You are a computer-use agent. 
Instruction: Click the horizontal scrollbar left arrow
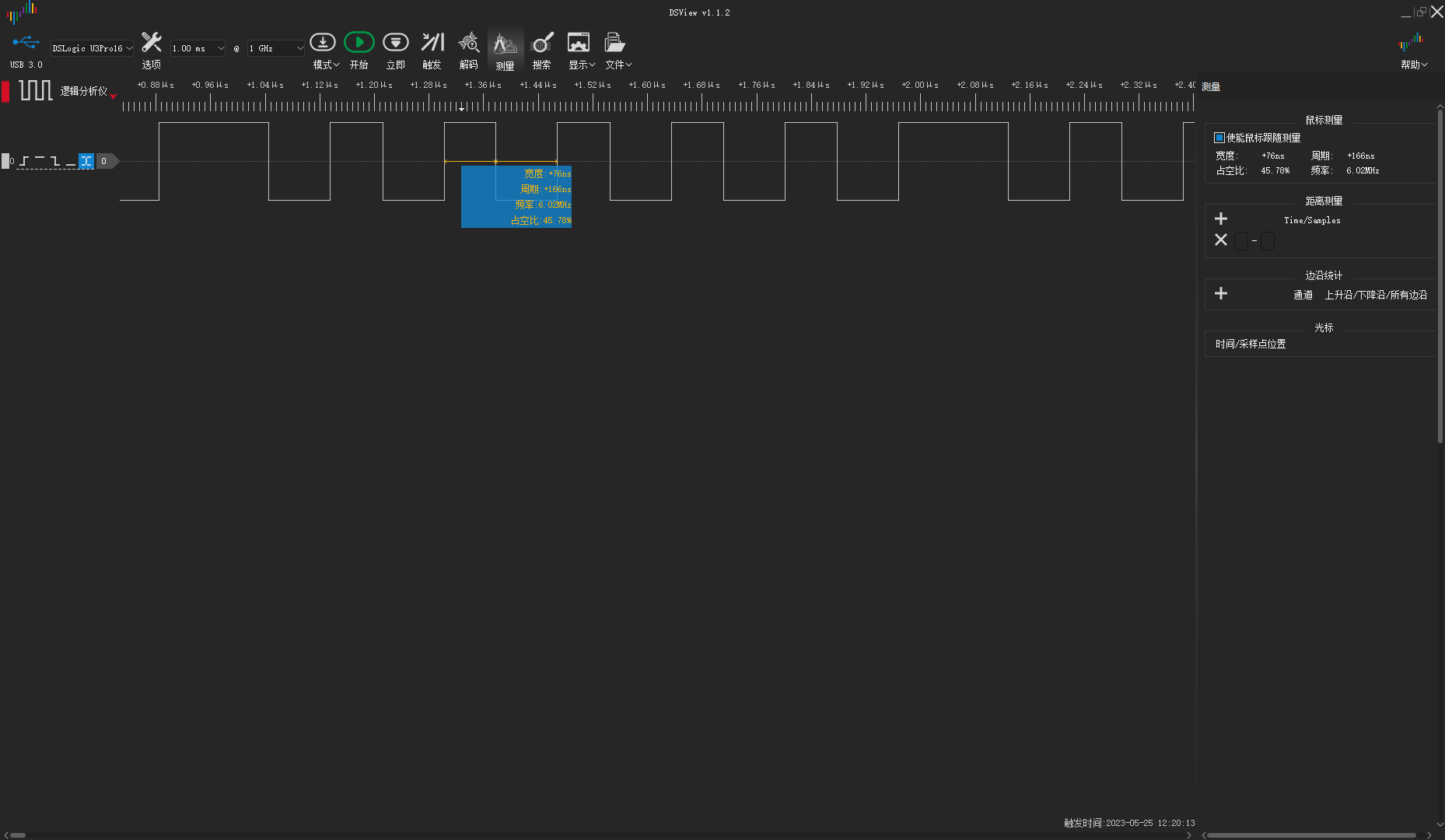pyautogui.click(x=5, y=835)
